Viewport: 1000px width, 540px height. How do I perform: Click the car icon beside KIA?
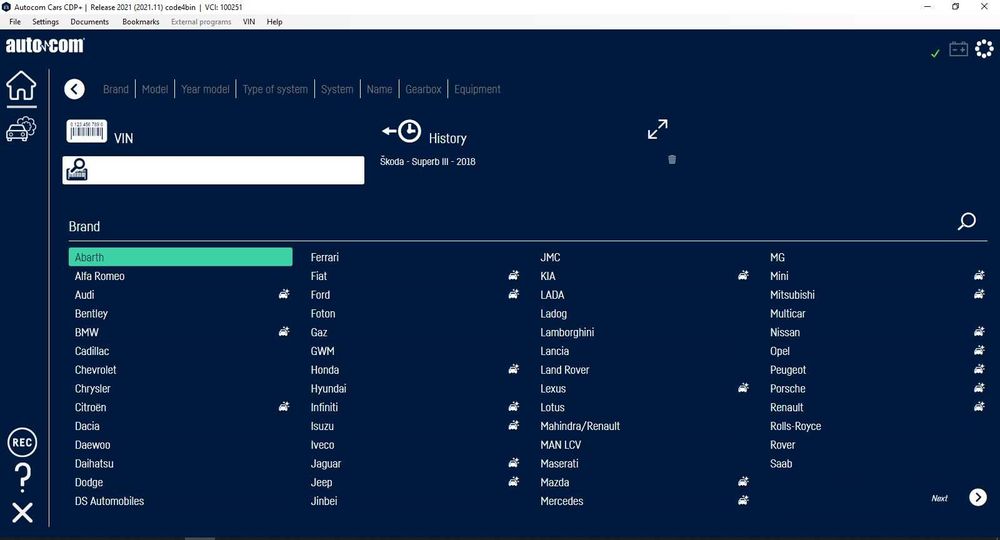[743, 275]
